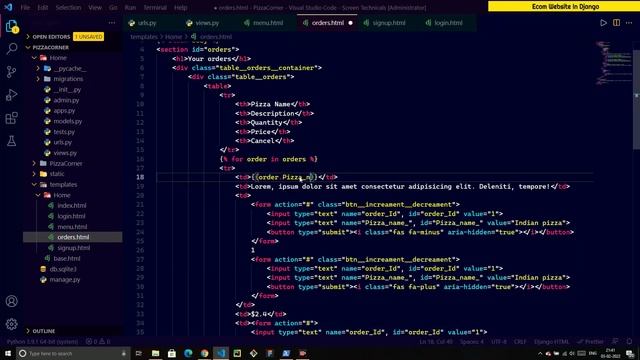Open the Terminal menu
This screenshot has height=360, width=640.
155,7
